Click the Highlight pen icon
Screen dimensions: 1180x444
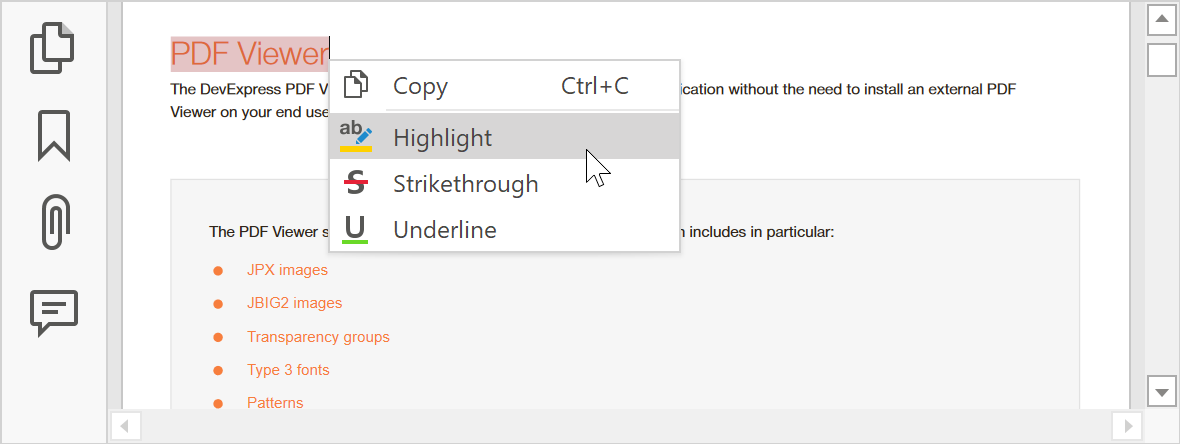[356, 137]
